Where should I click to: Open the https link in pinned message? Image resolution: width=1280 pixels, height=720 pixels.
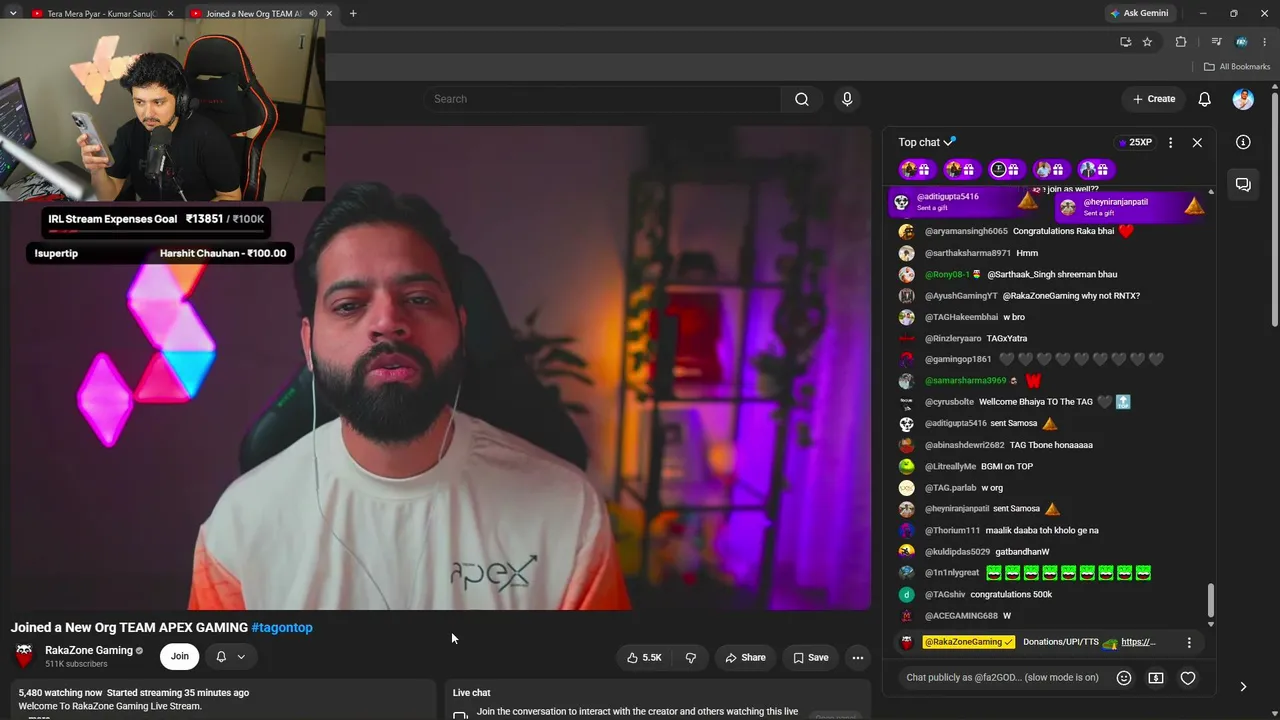[x=1138, y=642]
